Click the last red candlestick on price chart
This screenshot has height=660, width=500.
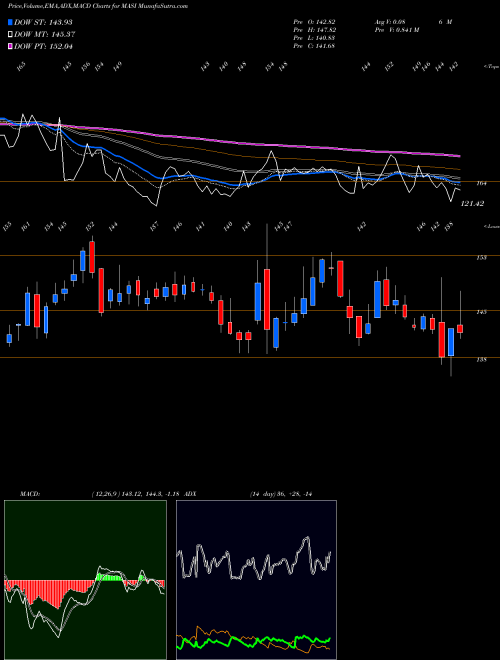coord(460,328)
